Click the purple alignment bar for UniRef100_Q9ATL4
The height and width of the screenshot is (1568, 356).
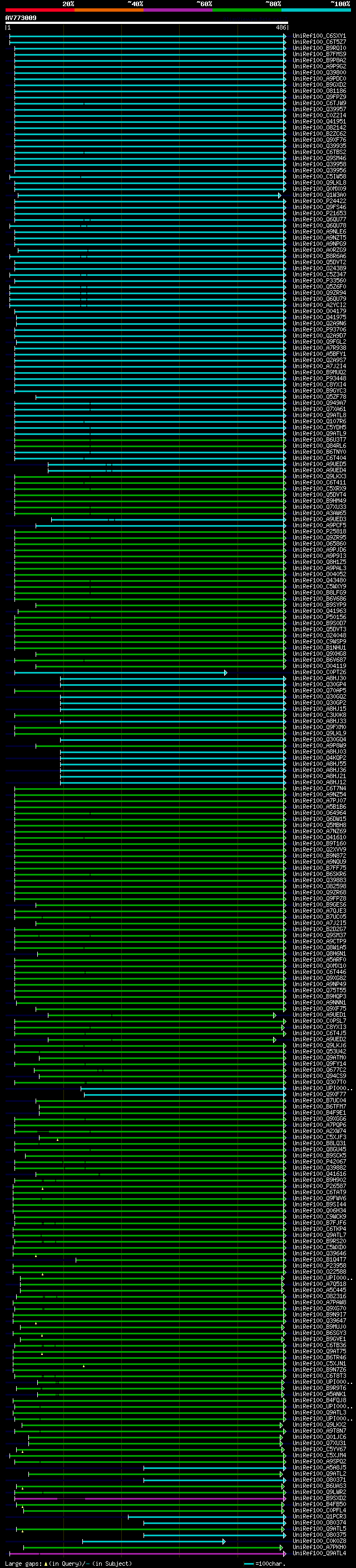coord(148,1554)
